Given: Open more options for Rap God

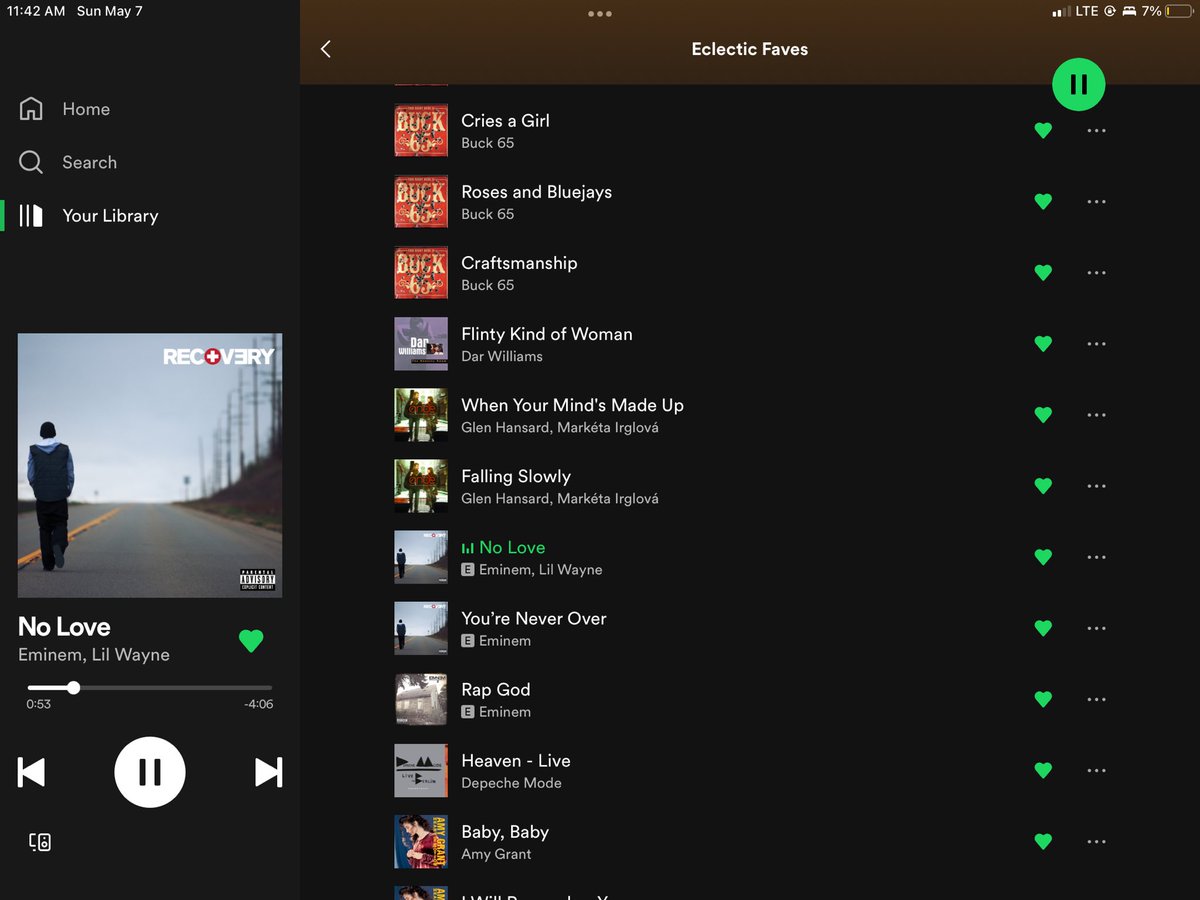Looking at the screenshot, I should pyautogui.click(x=1096, y=699).
